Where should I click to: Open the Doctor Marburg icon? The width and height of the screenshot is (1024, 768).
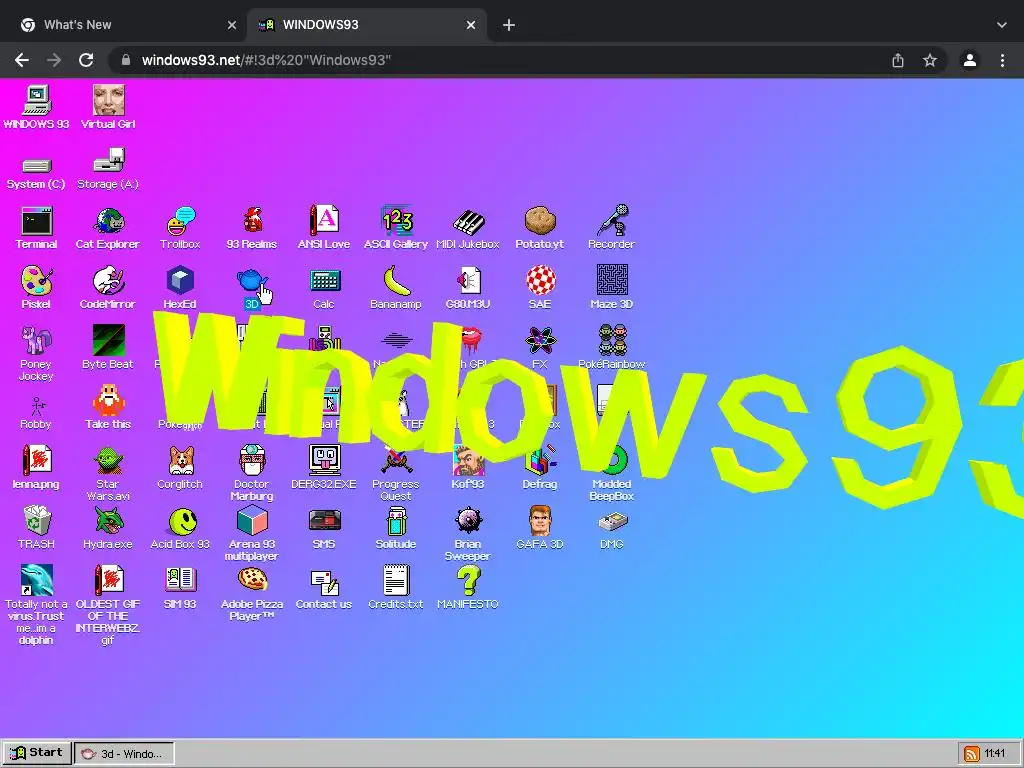(252, 460)
